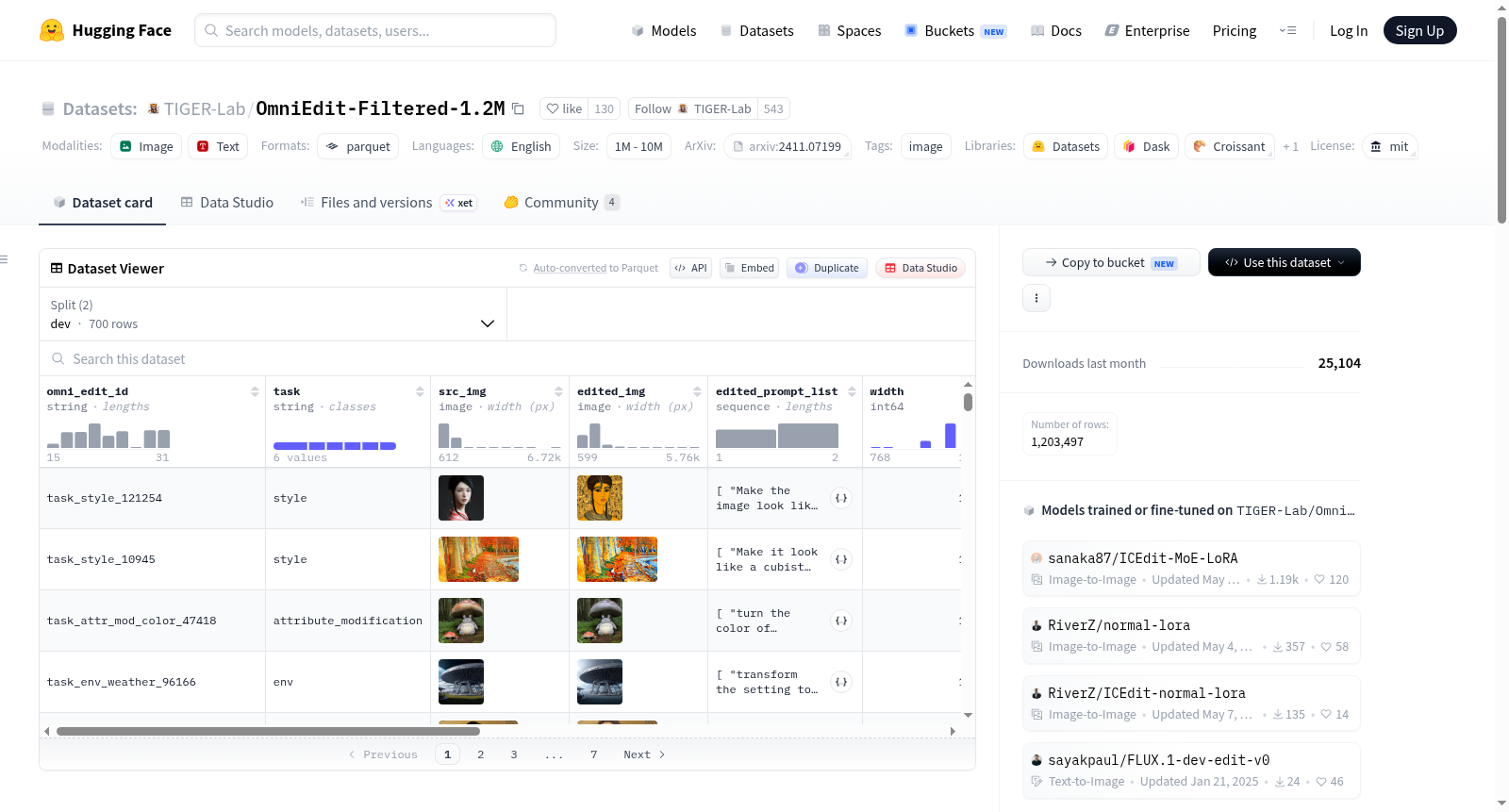
Task: Open Buckets in top navigation
Action: [955, 30]
